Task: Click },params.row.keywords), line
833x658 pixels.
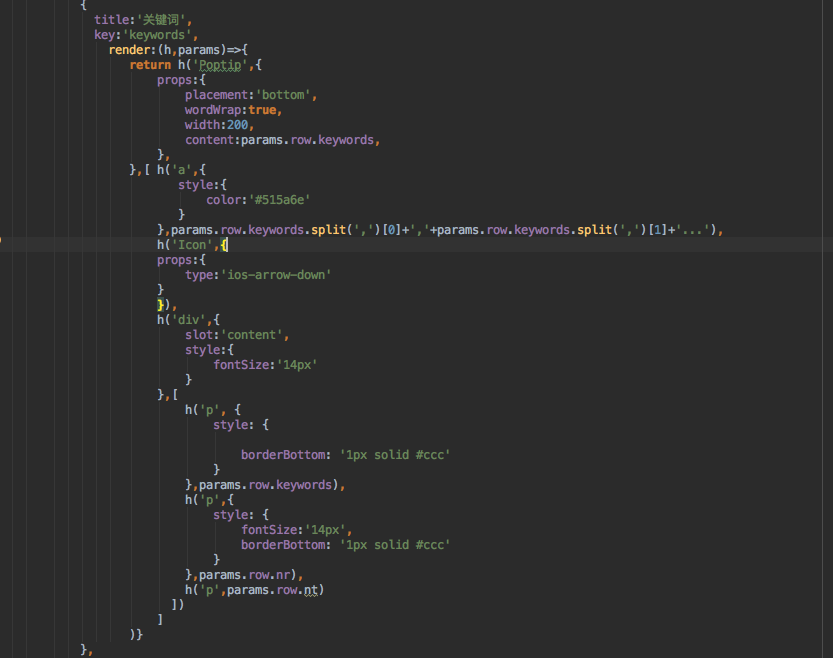Action: click(265, 485)
